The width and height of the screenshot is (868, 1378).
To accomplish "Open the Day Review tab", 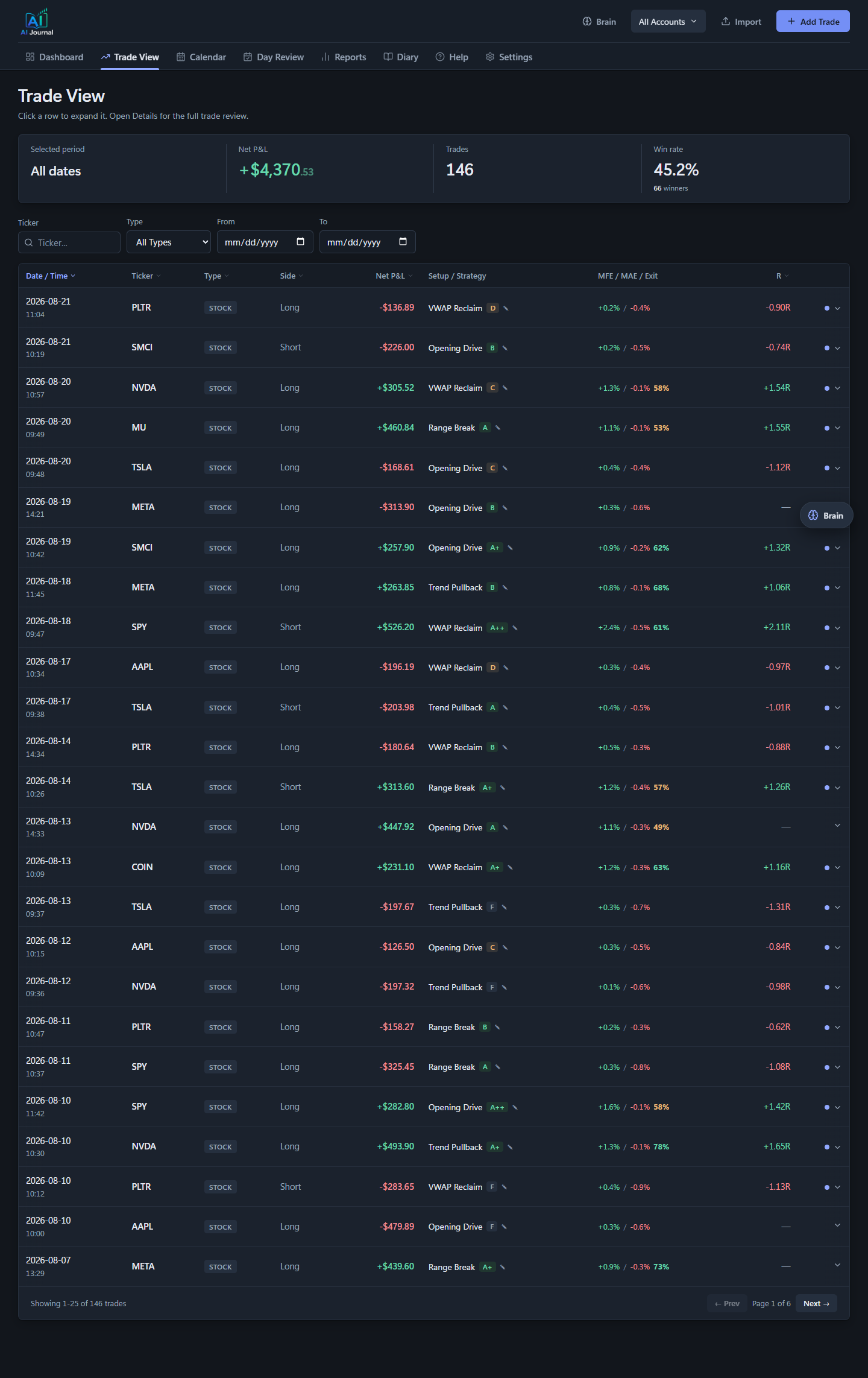I will click(x=274, y=57).
